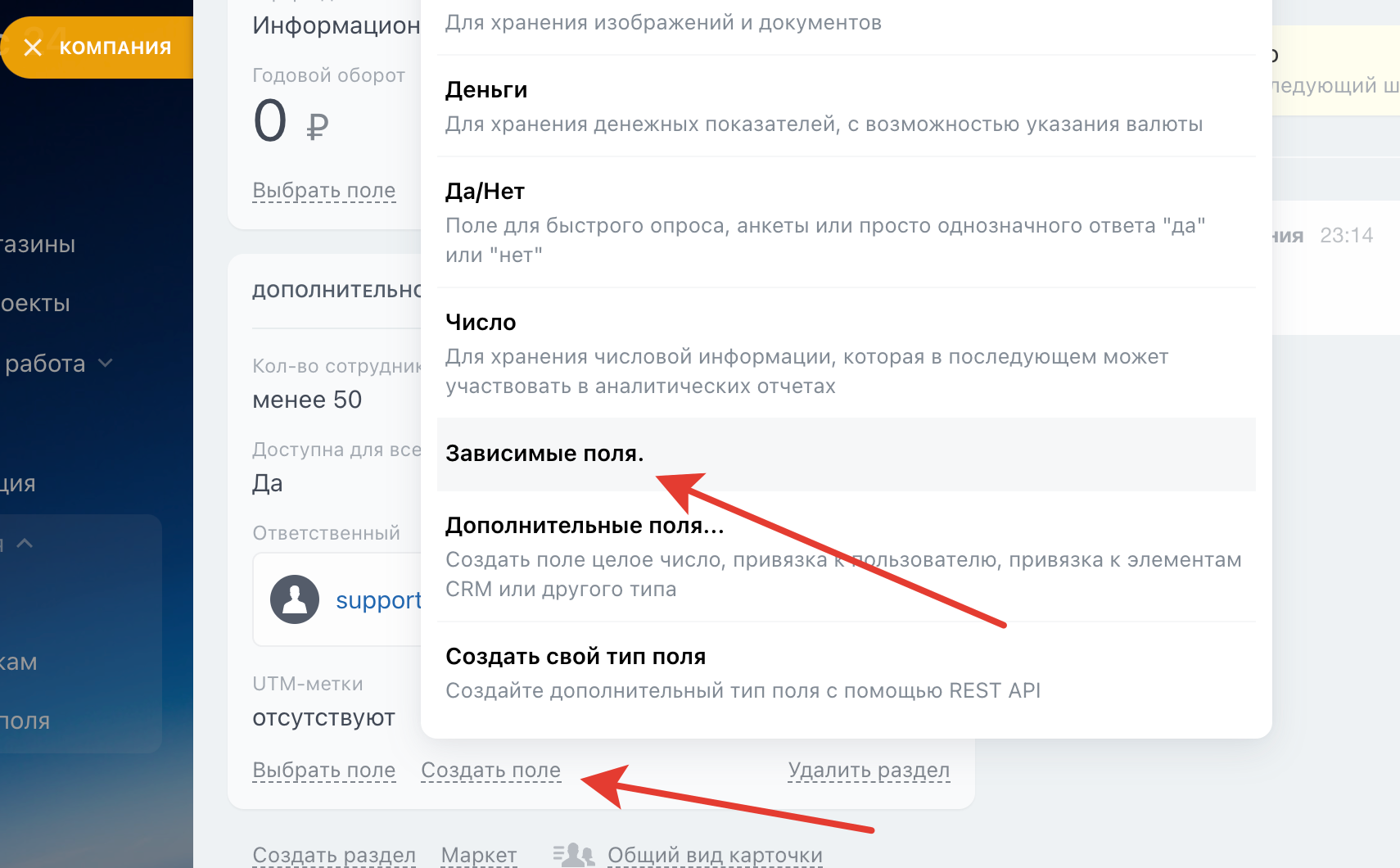Click the card view people icon
Screen dimensions: 1400x868
tap(573, 855)
